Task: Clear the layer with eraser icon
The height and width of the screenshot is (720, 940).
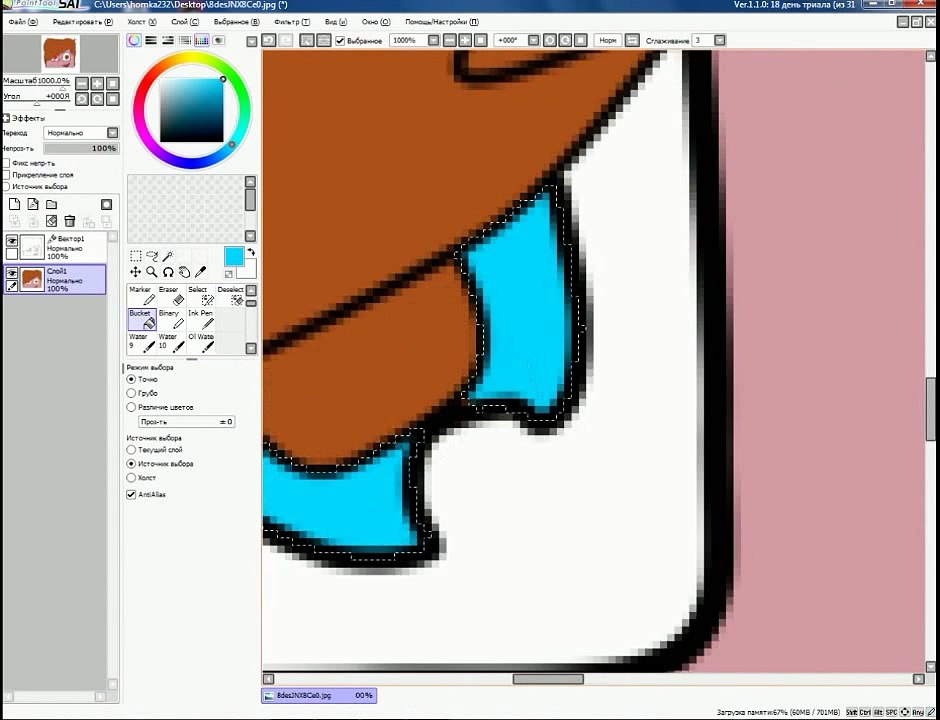Action: 52,221
